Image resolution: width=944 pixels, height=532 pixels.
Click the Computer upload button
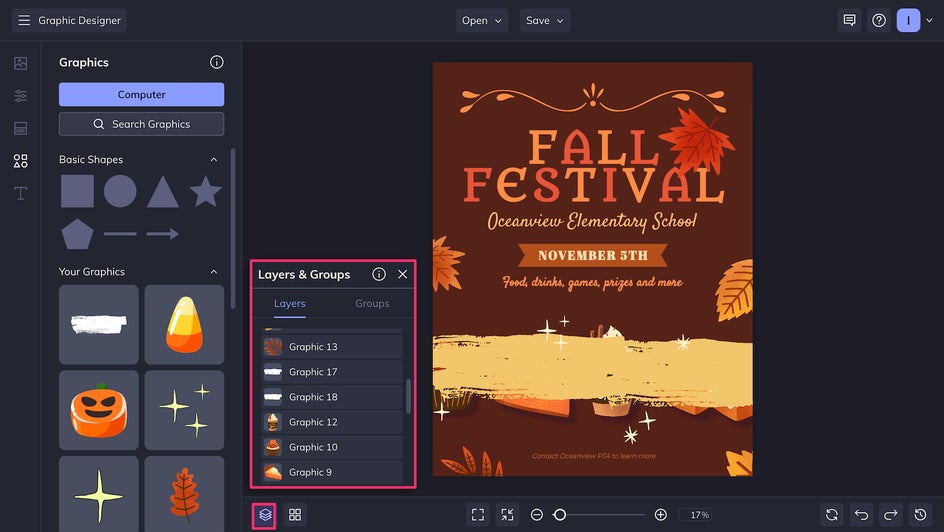tap(141, 94)
